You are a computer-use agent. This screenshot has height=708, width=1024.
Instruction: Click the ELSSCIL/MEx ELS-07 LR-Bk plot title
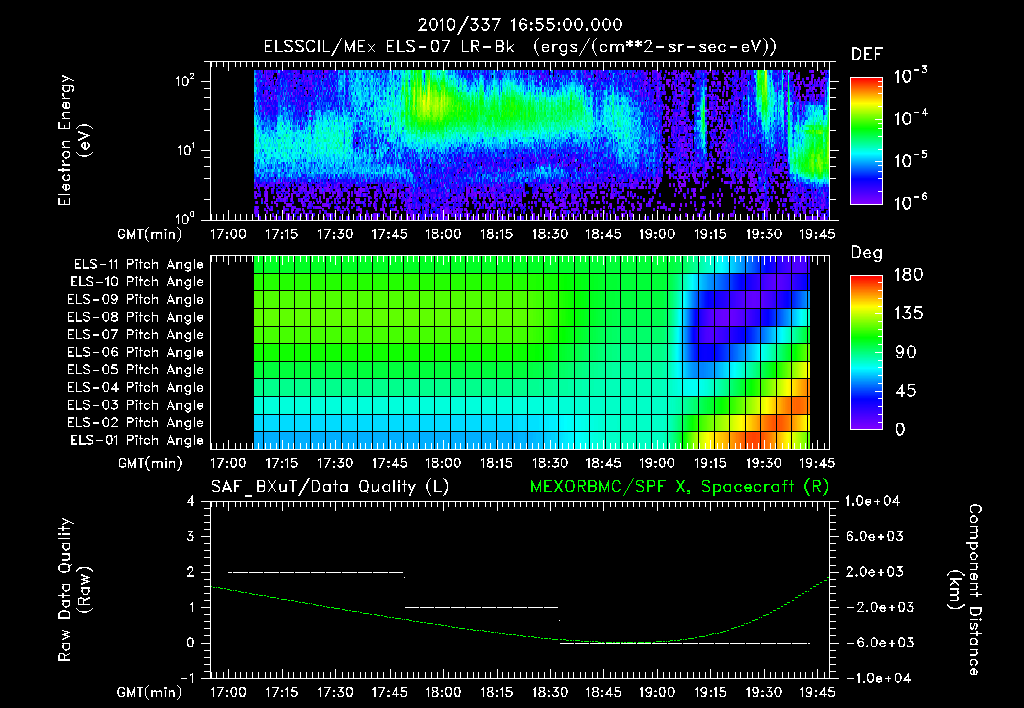coord(520,47)
